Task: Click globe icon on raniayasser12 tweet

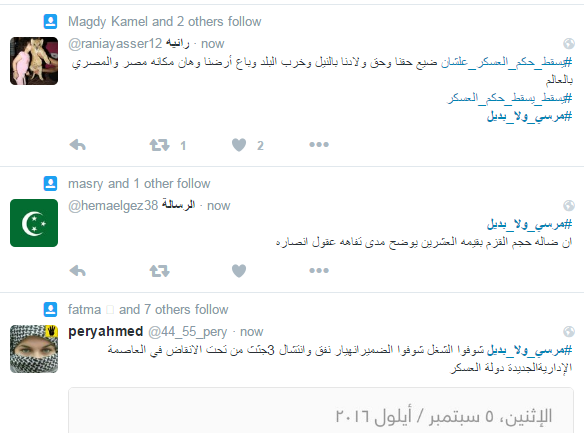Action: tap(569, 44)
